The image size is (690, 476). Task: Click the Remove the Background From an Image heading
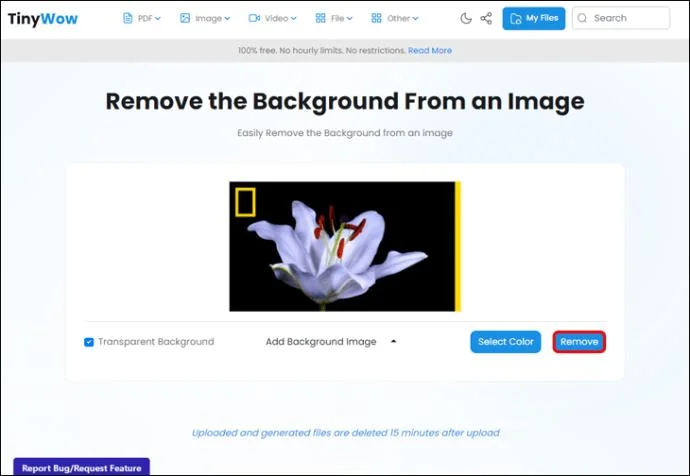345,102
